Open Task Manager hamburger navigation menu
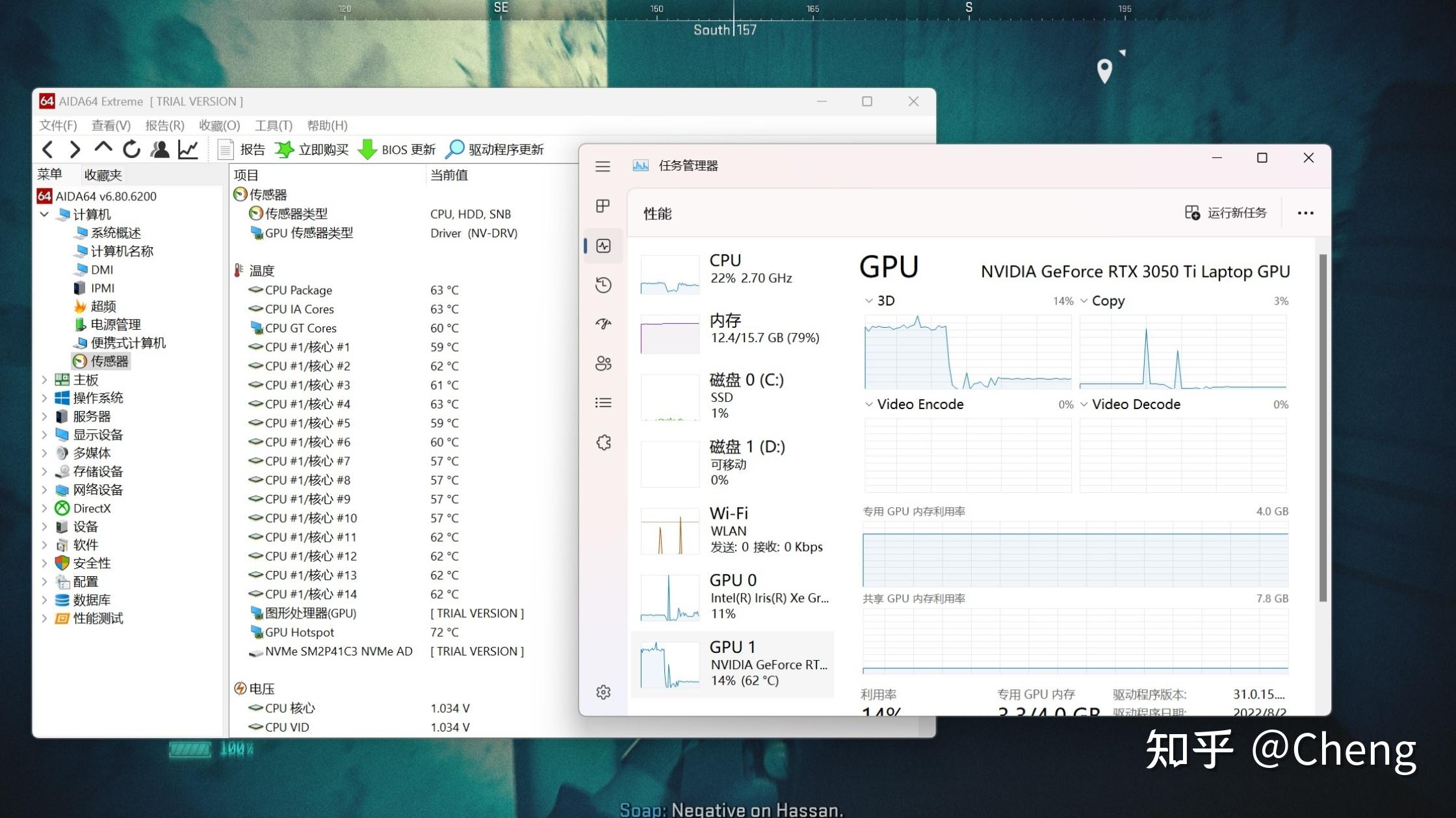The width and height of the screenshot is (1456, 818). [603, 166]
